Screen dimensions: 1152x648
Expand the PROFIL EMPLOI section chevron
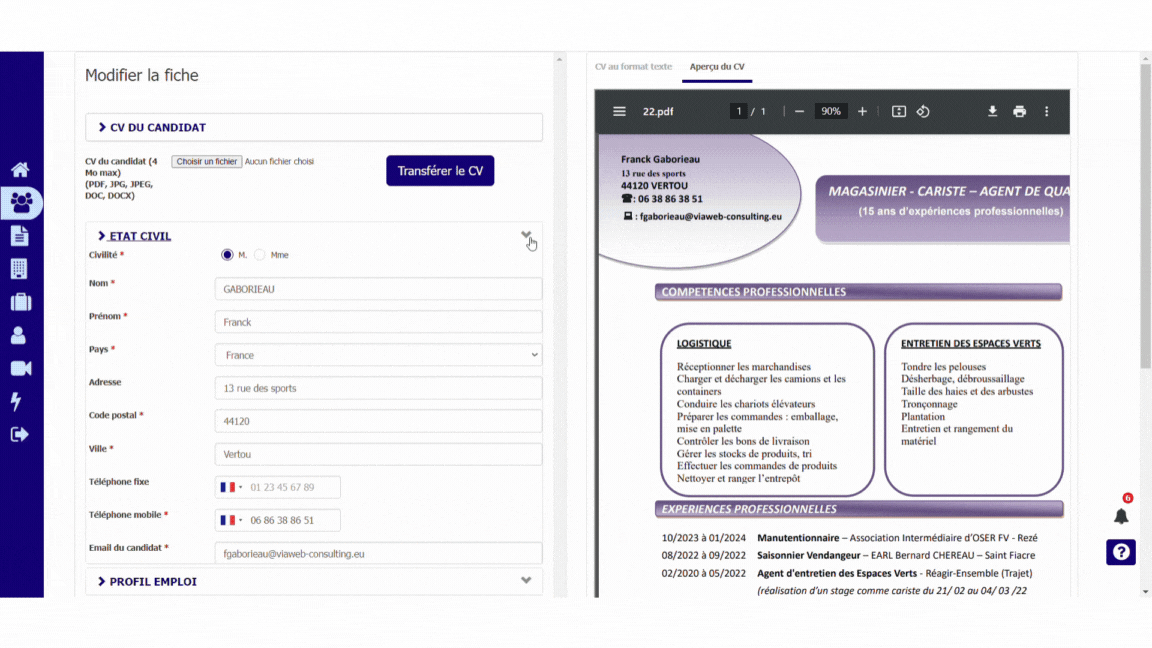tap(526, 580)
